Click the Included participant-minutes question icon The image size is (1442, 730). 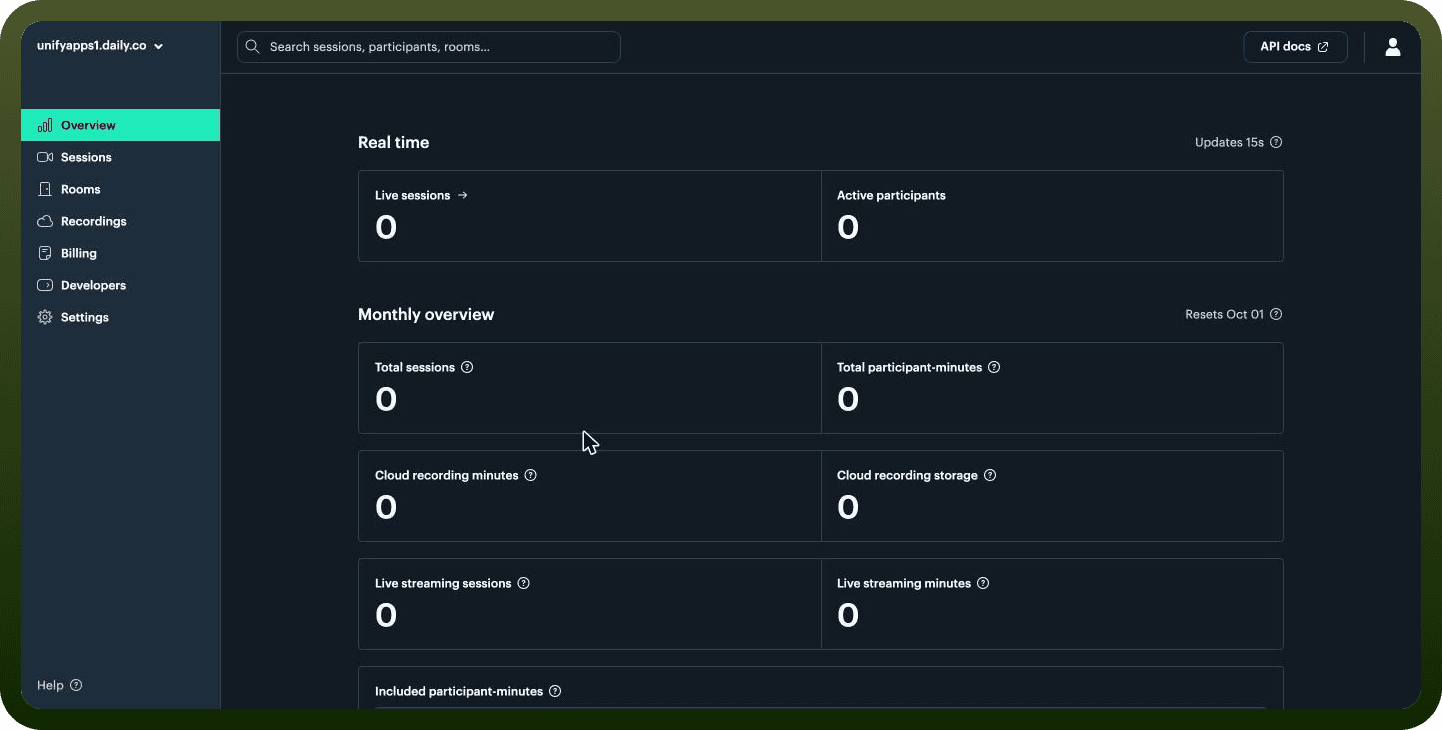click(x=555, y=691)
